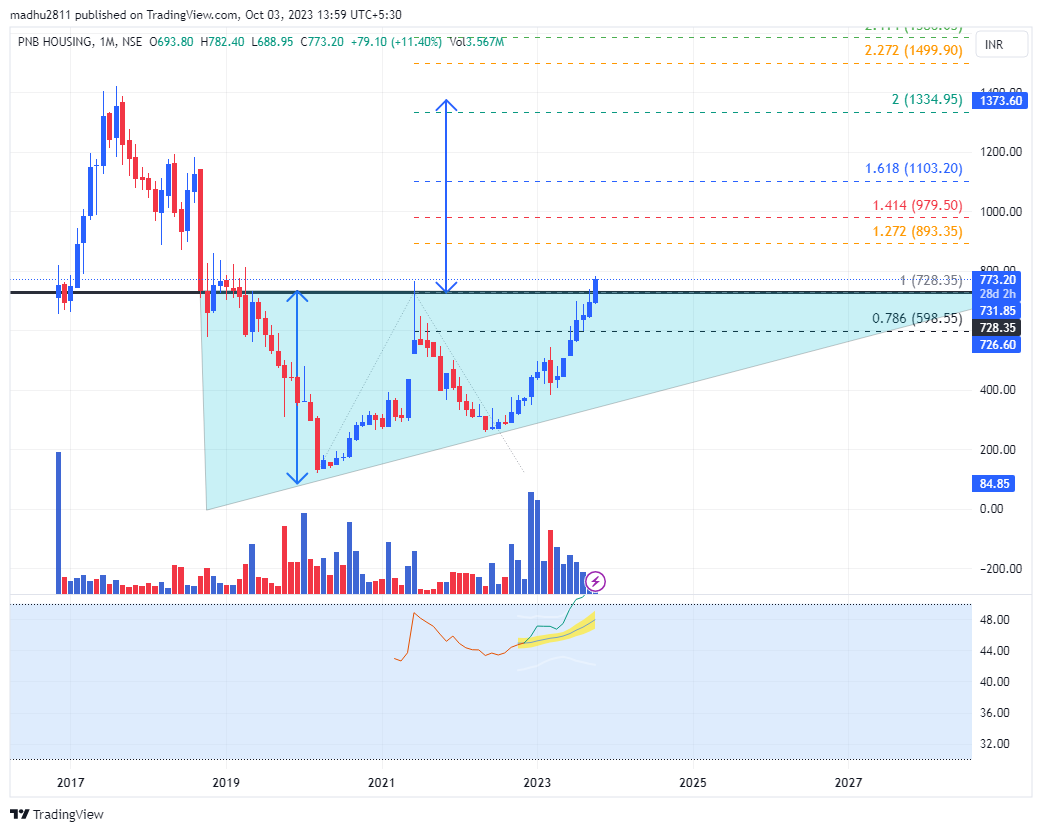Click the 728.35 black price label

point(996,328)
